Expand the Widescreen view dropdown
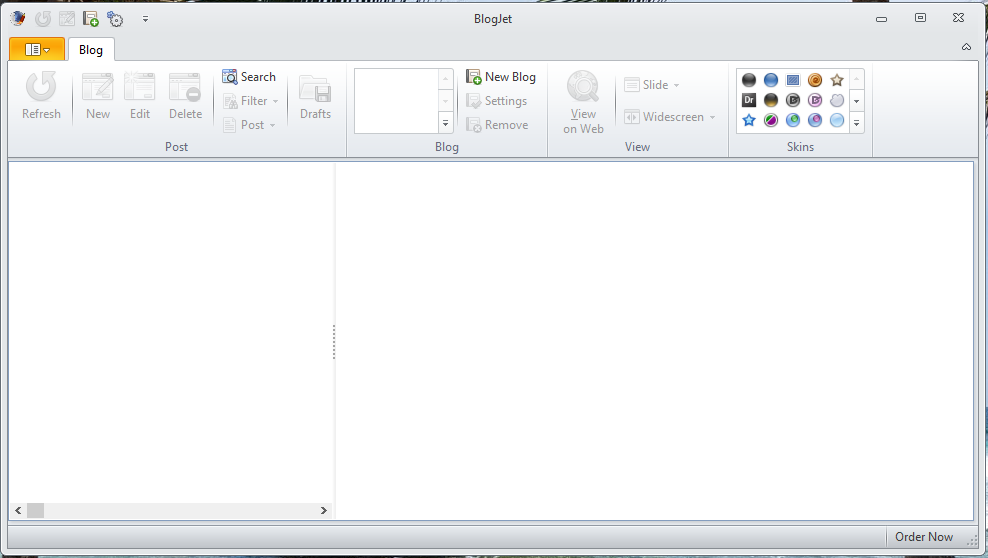This screenshot has width=988, height=558. pos(670,117)
